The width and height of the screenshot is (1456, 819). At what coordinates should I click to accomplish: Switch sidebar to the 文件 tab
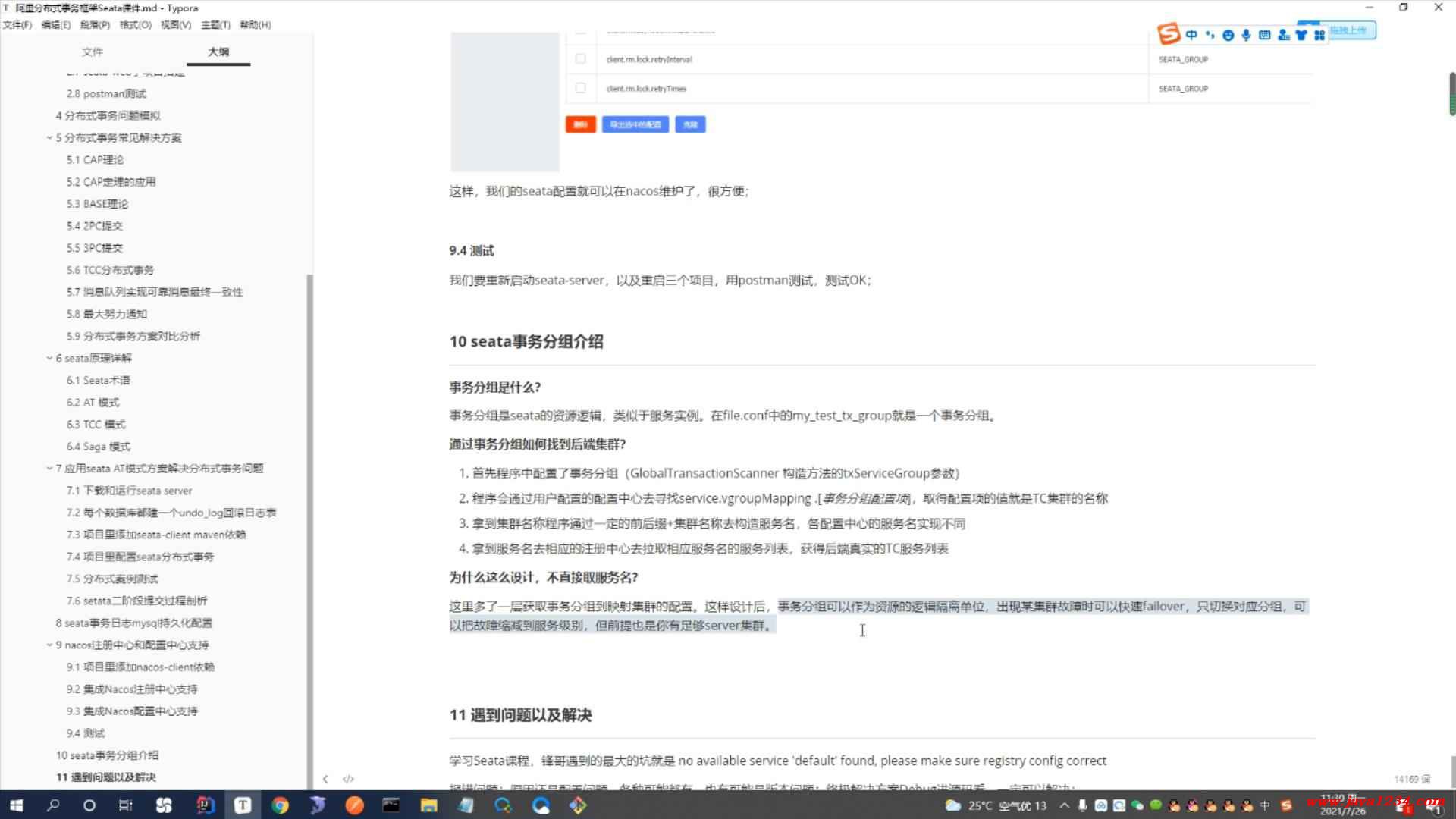(93, 52)
